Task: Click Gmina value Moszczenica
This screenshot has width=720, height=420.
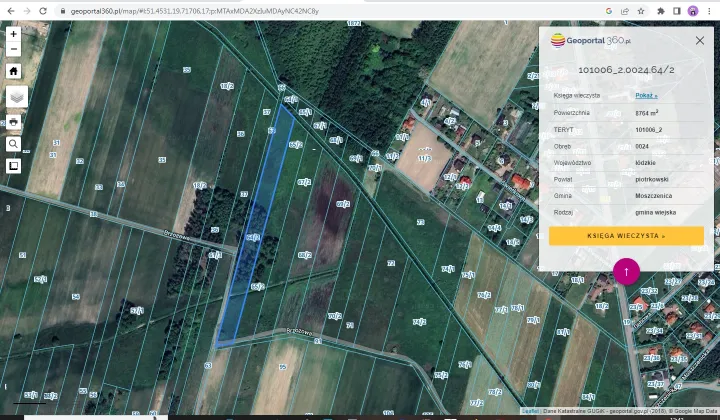Action: [653, 196]
